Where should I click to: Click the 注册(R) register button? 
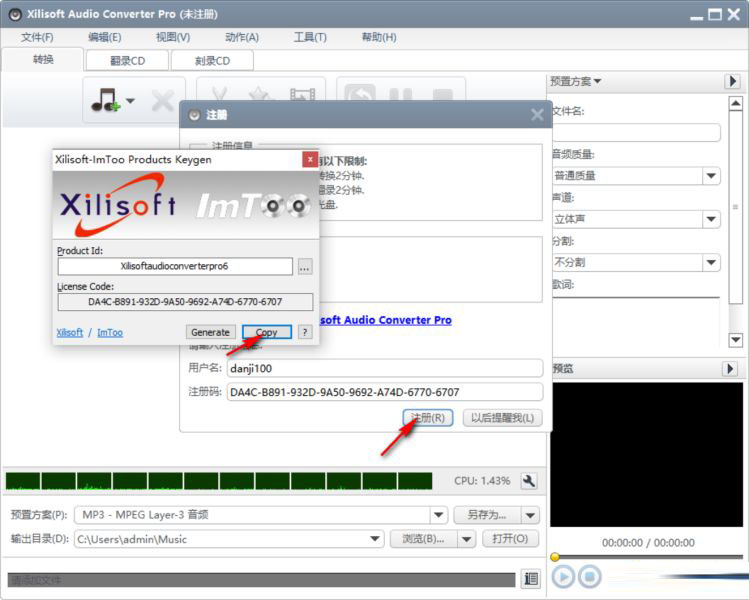(x=428, y=418)
